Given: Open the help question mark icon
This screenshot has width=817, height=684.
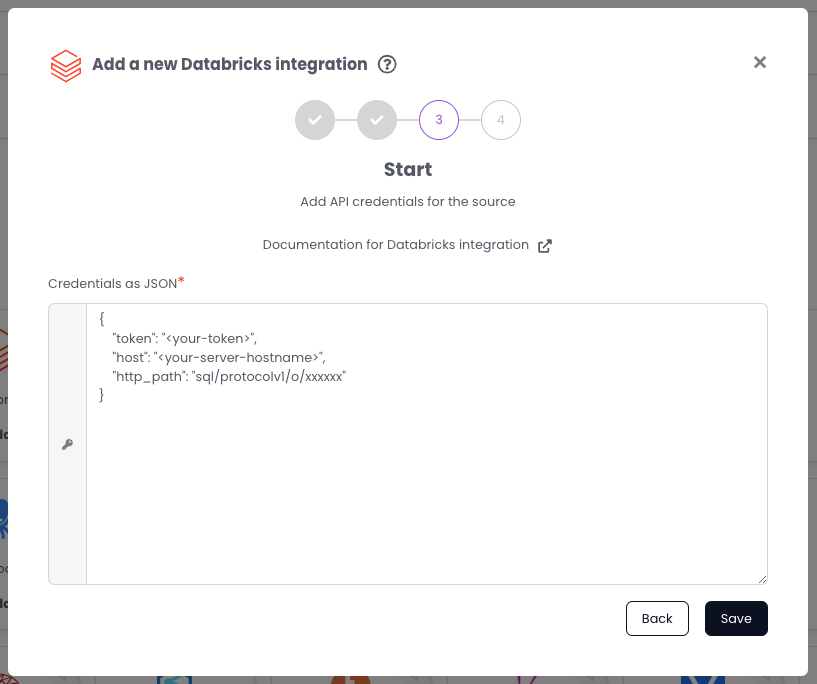Looking at the screenshot, I should pos(387,64).
